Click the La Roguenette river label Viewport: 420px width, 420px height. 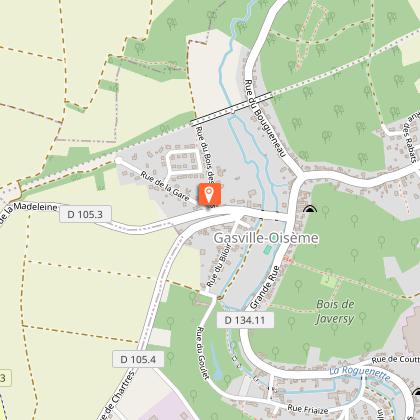pyautogui.click(x=360, y=373)
